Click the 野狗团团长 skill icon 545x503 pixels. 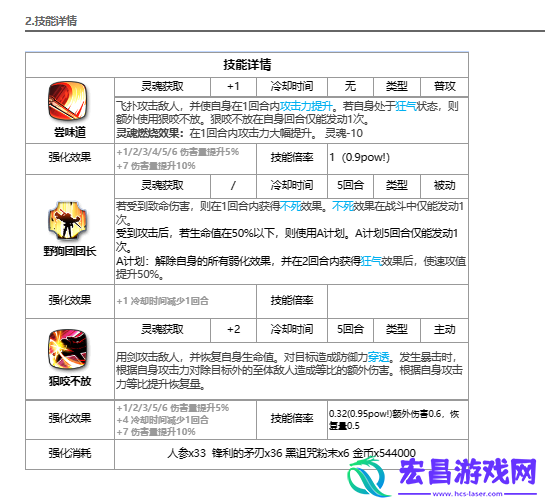(67, 220)
